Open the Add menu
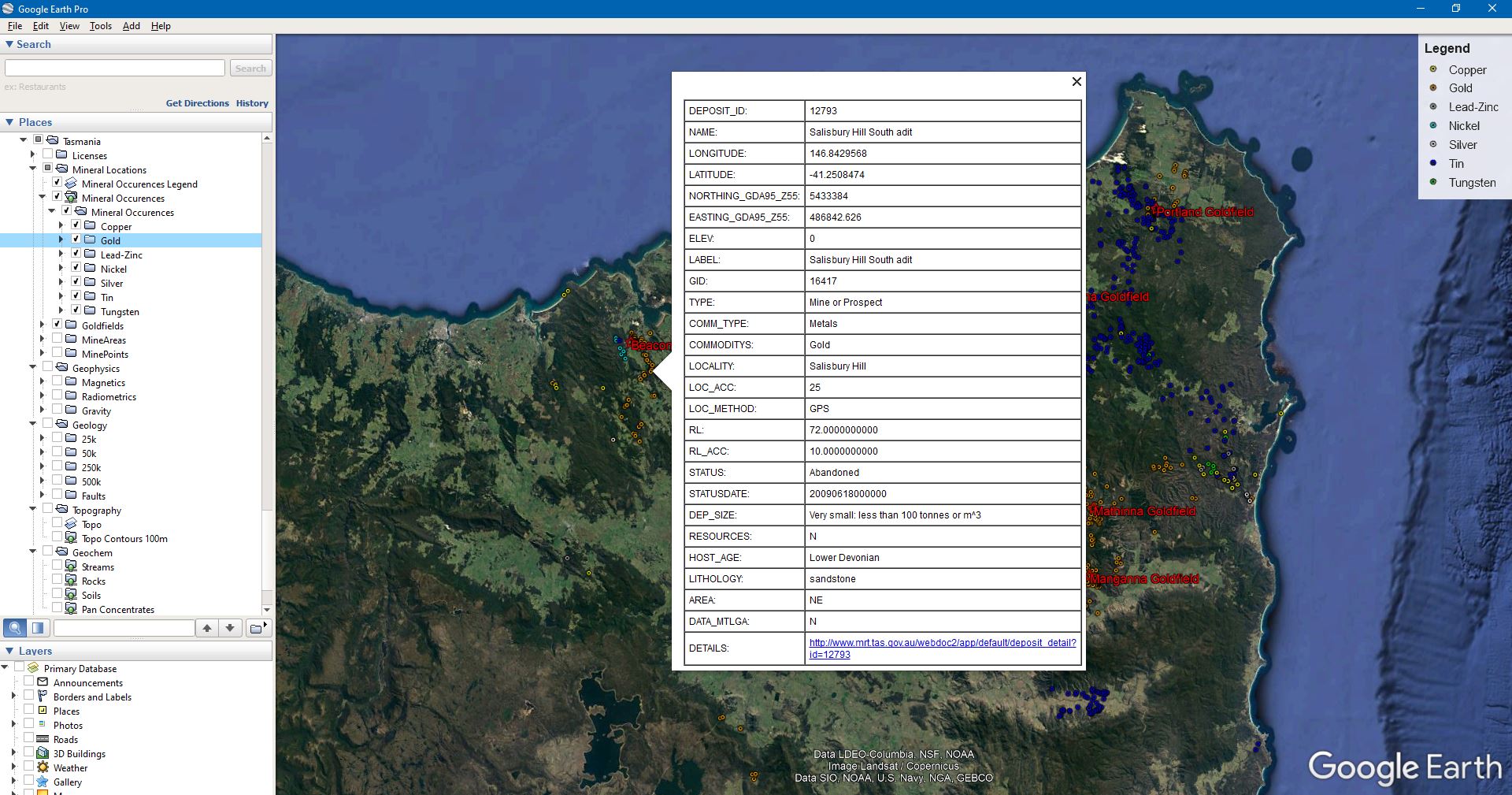Screen dimensions: 1512x795 tap(132, 26)
